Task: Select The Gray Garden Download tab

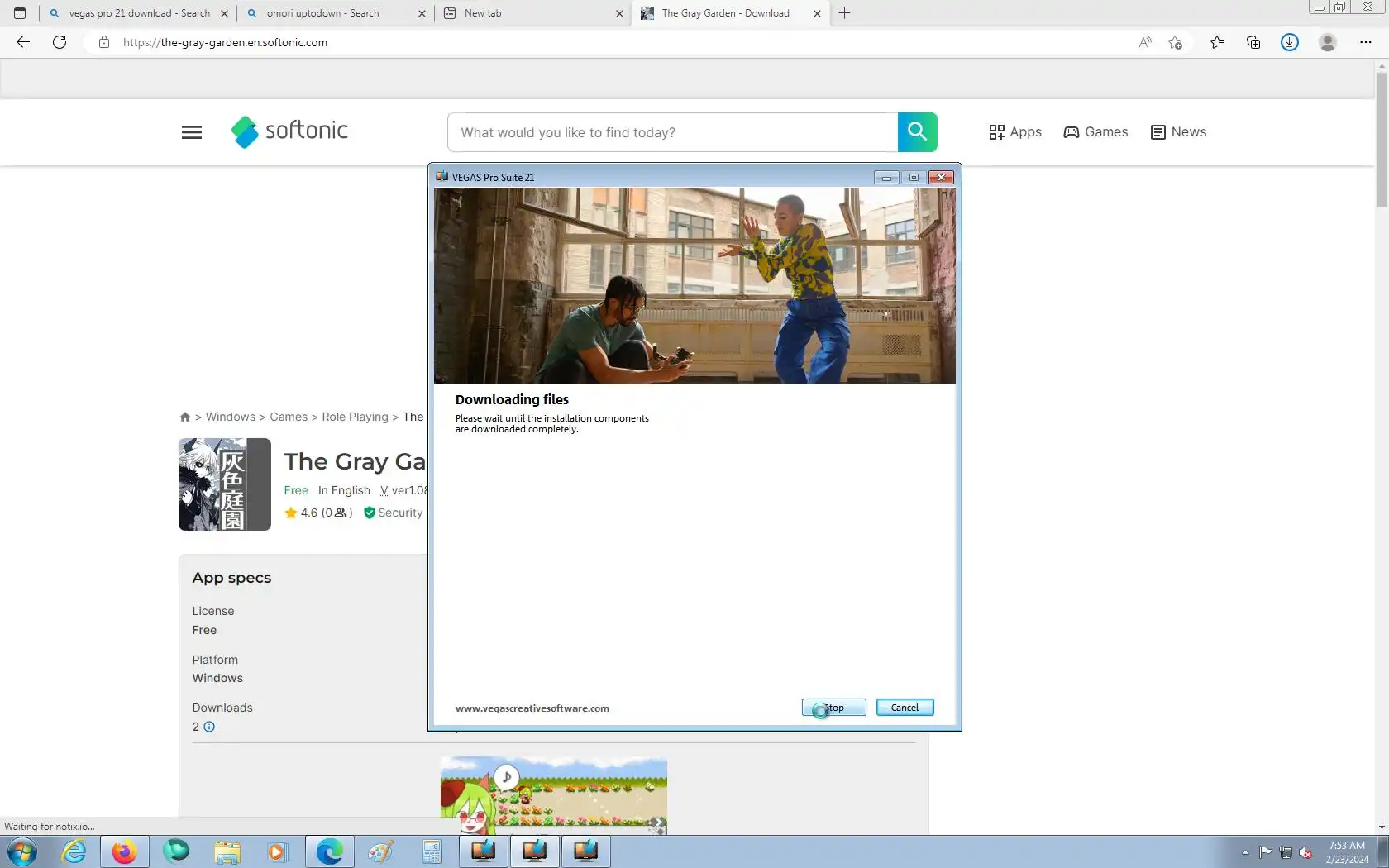Action: (x=732, y=13)
